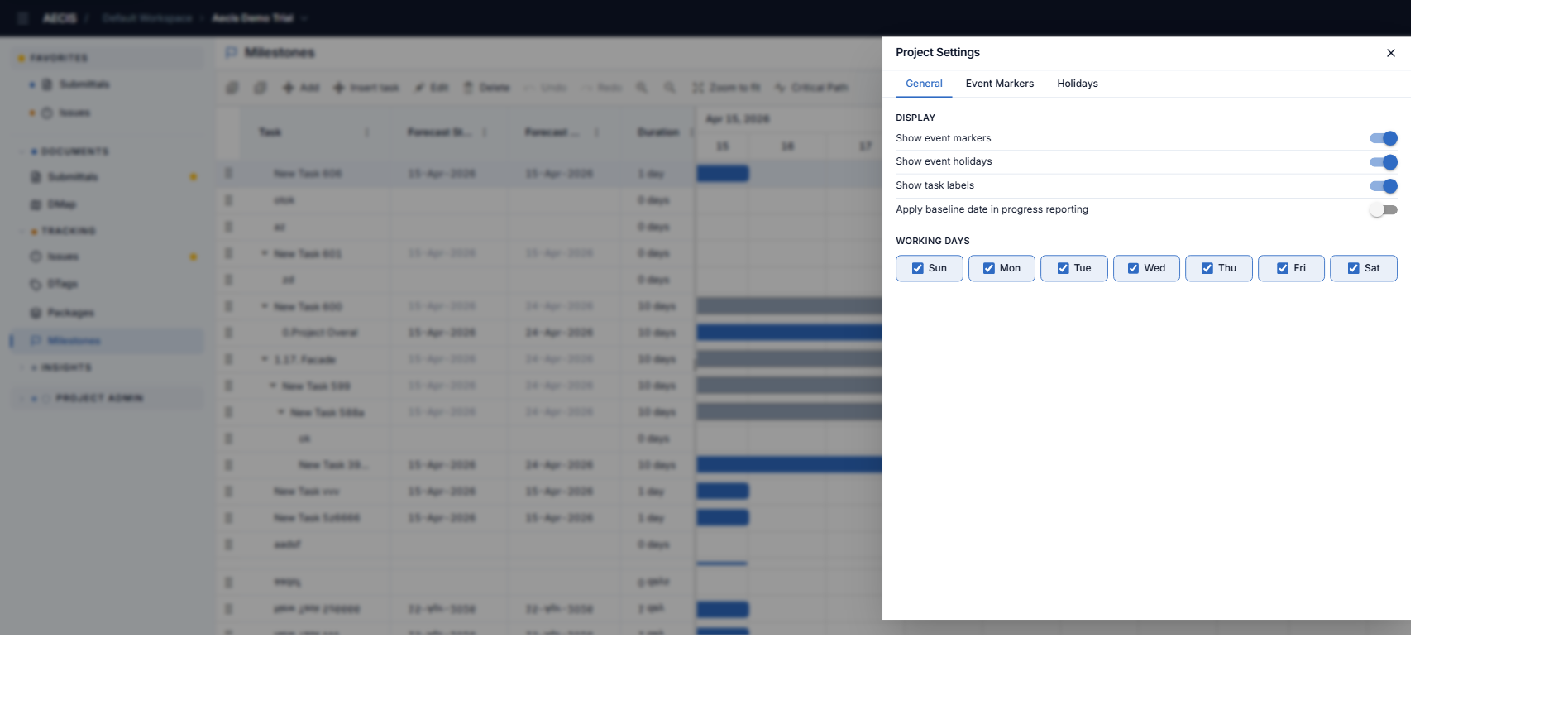Collapse the New Task 601 row
Image resolution: width=1568 pixels, height=705 pixels.
[265, 253]
